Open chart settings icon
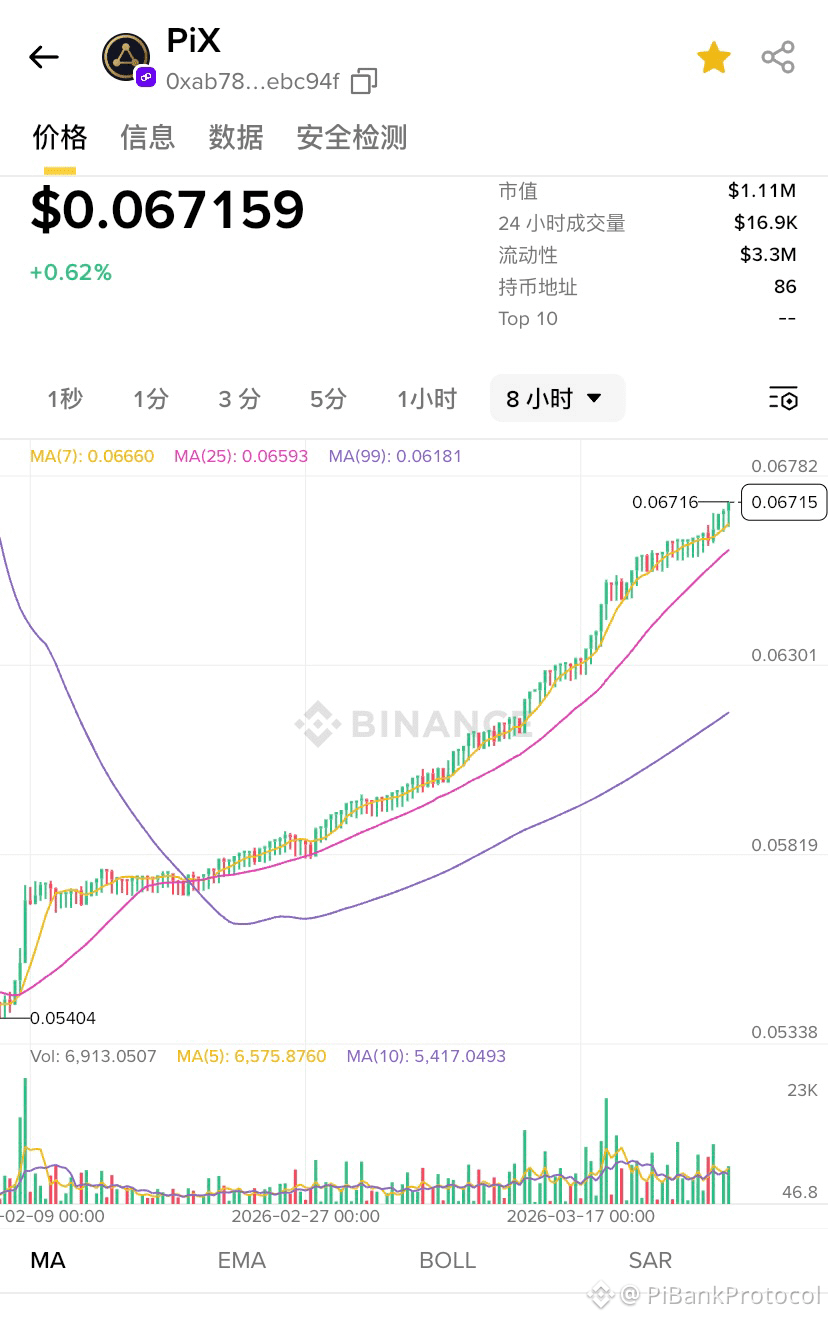This screenshot has width=828, height=1320. point(783,399)
